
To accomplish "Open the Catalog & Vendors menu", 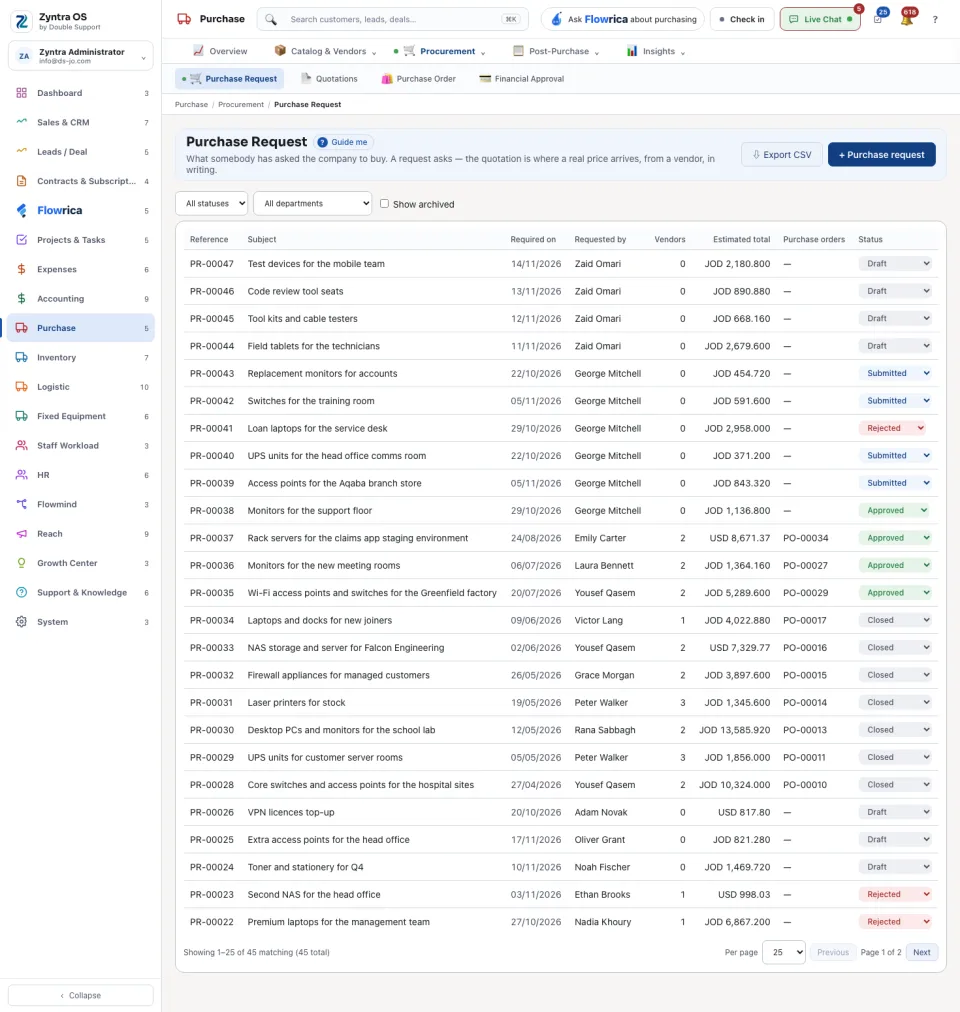I will pos(325,51).
